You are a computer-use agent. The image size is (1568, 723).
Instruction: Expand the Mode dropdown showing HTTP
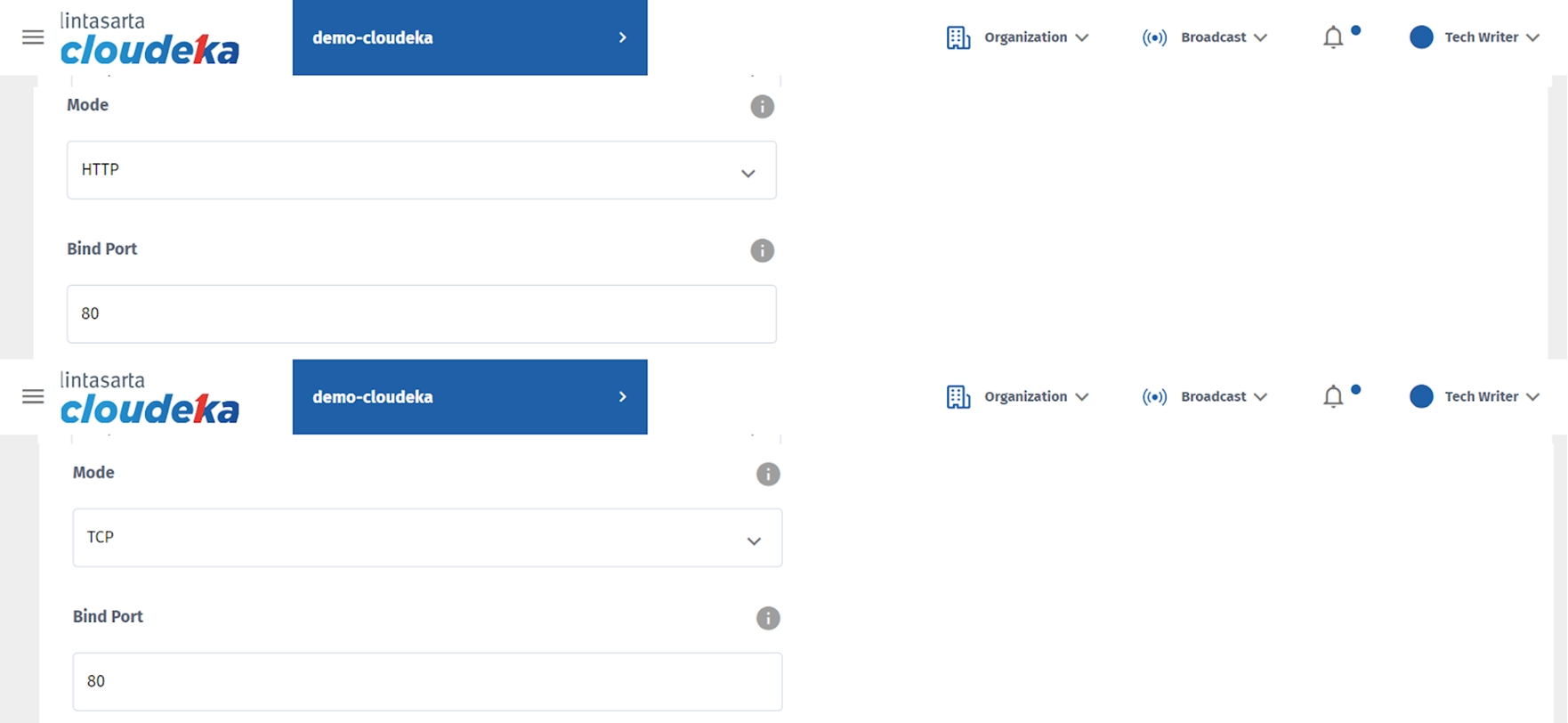(421, 170)
